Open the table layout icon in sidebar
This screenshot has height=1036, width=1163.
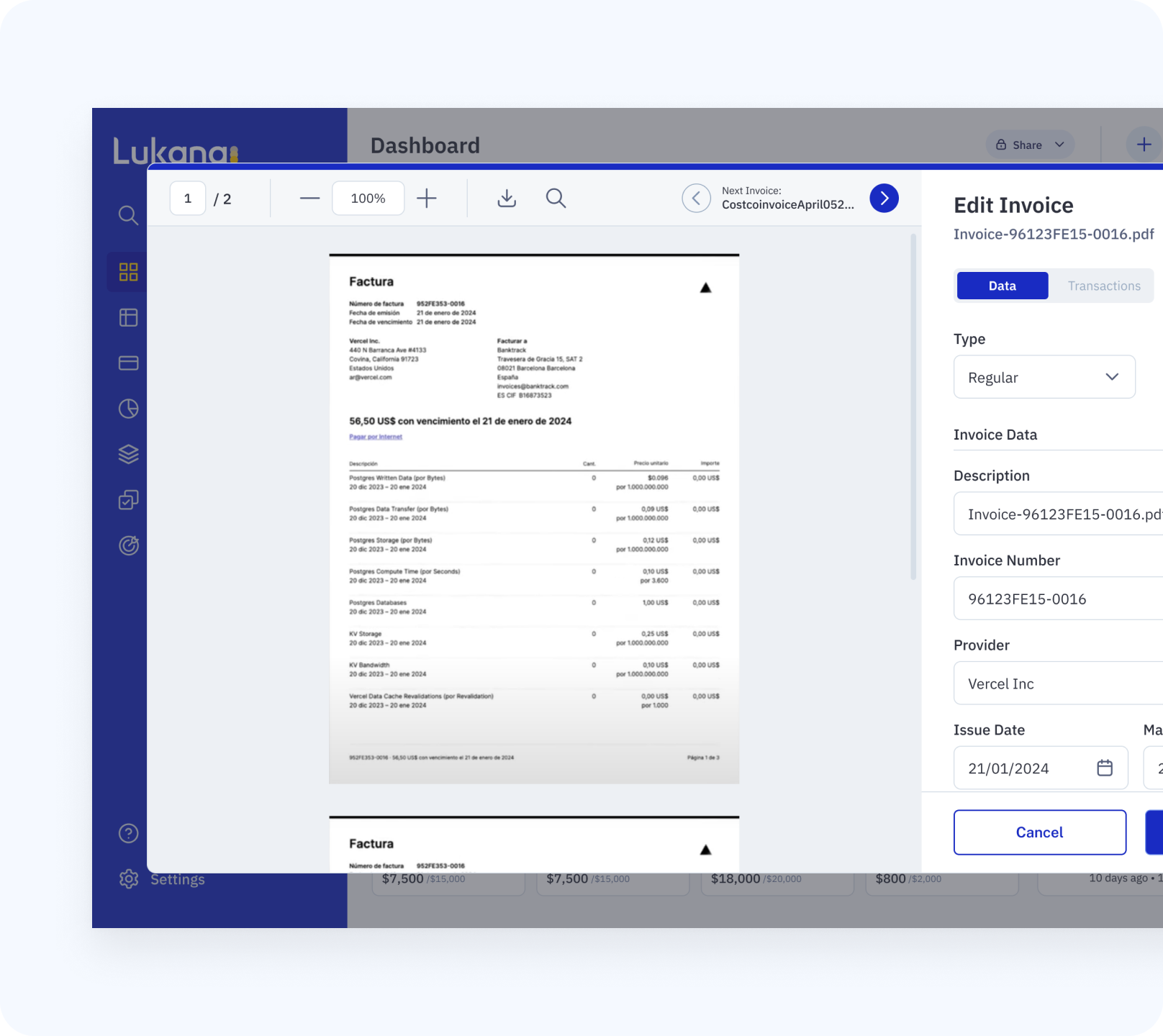pos(128,317)
